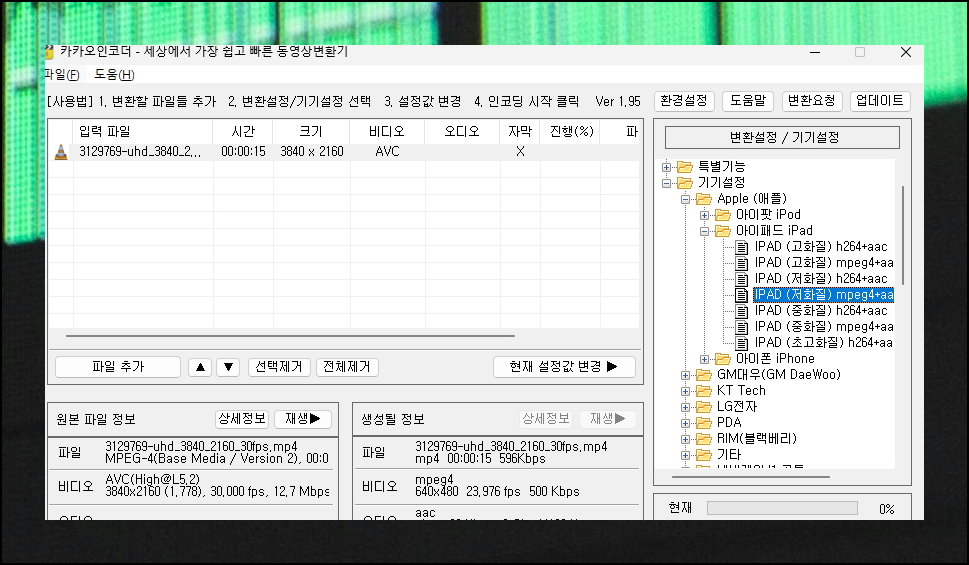Click the Apple (애플) folder icon
This screenshot has height=565, width=969.
(703, 198)
